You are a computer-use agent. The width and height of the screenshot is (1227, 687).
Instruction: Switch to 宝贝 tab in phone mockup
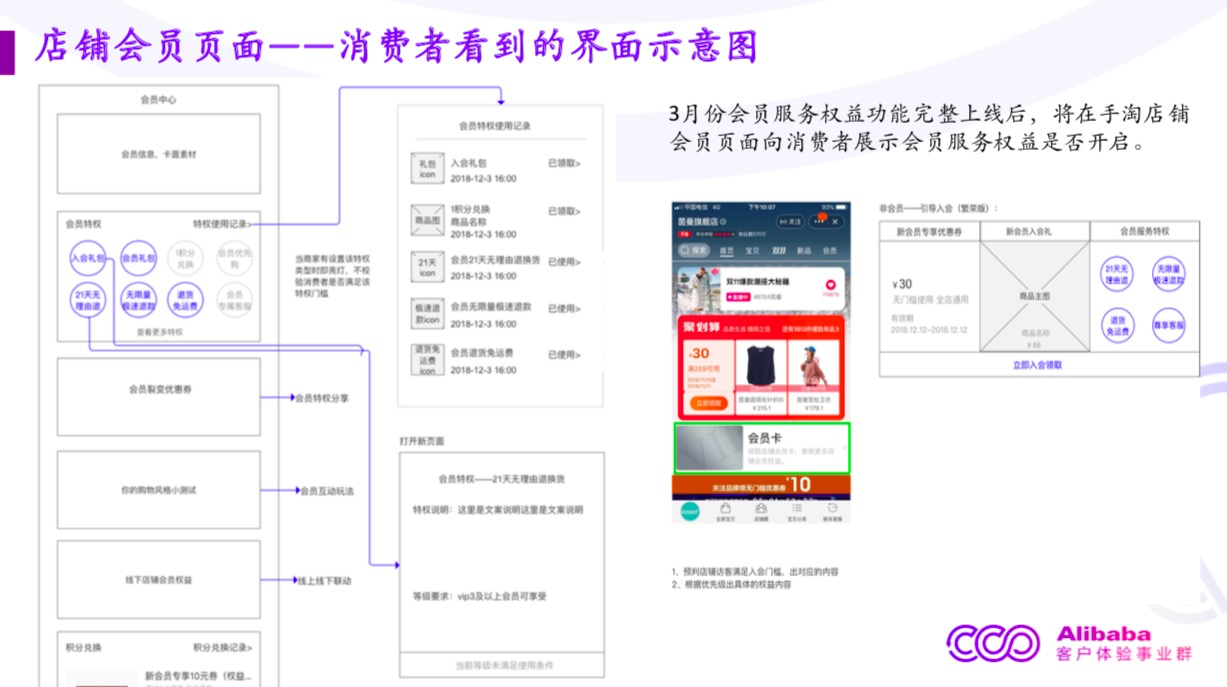[753, 250]
